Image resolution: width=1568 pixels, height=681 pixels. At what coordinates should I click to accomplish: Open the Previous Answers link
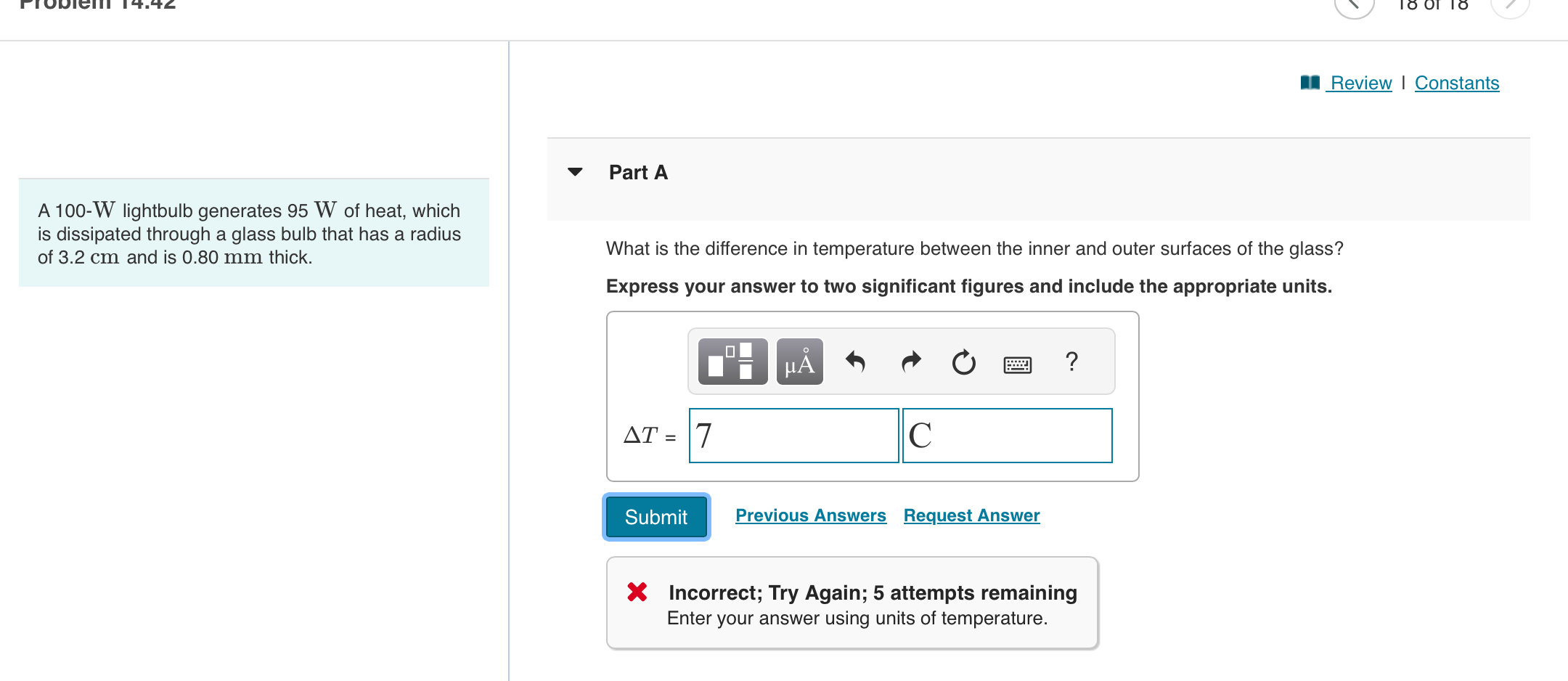coord(810,515)
